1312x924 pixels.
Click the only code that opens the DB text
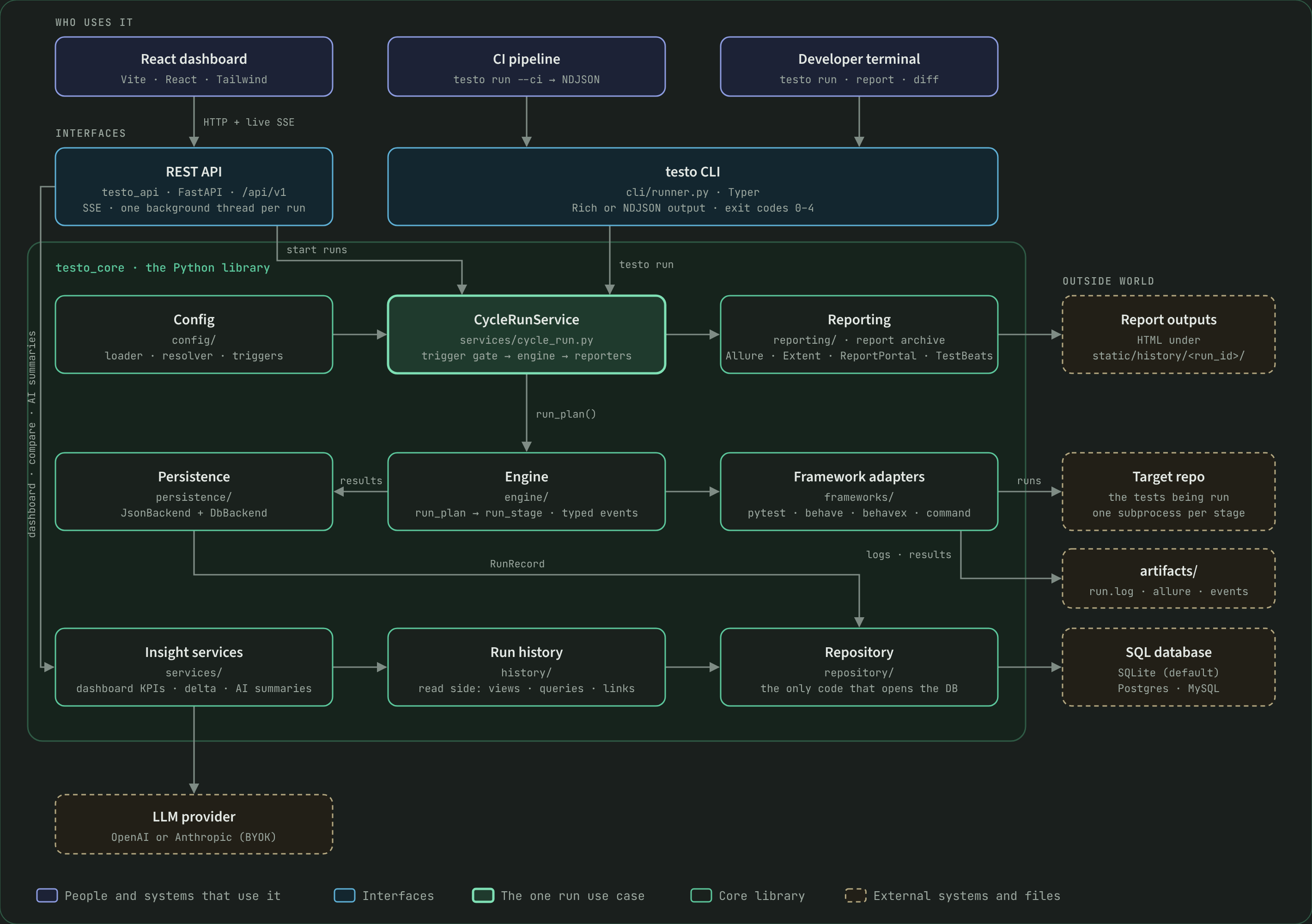(859, 688)
